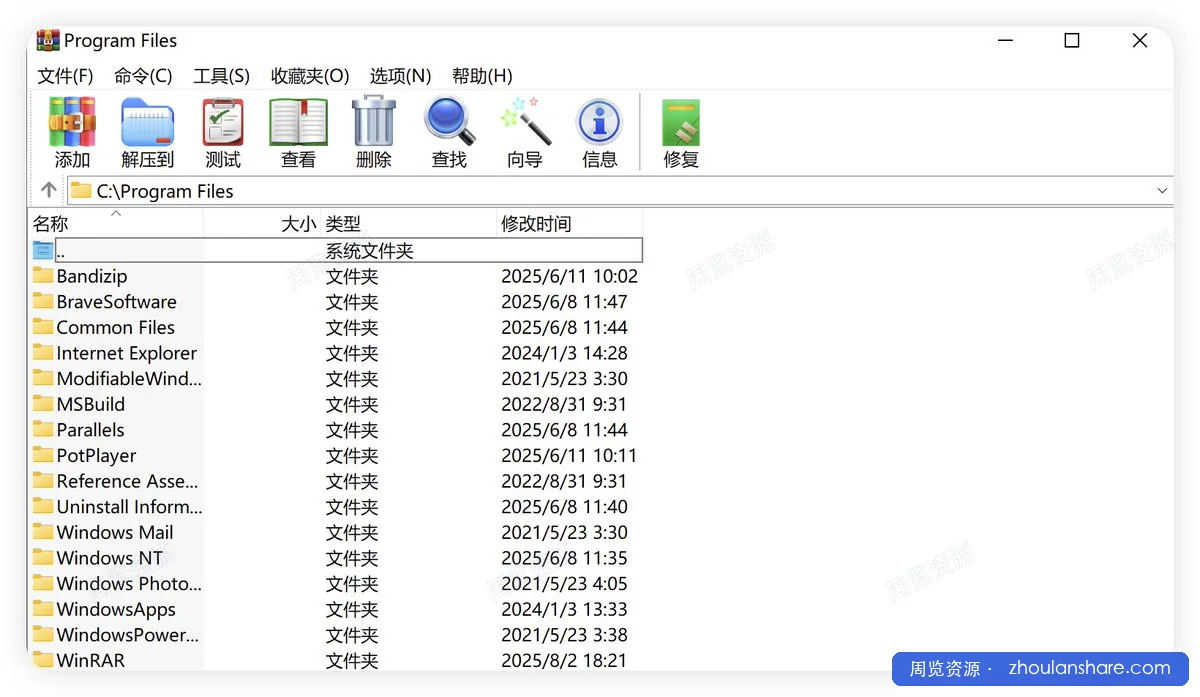Click the folder icon beside Windows NT
Image resolution: width=1200 pixels, height=697 pixels.
pyautogui.click(x=42, y=558)
